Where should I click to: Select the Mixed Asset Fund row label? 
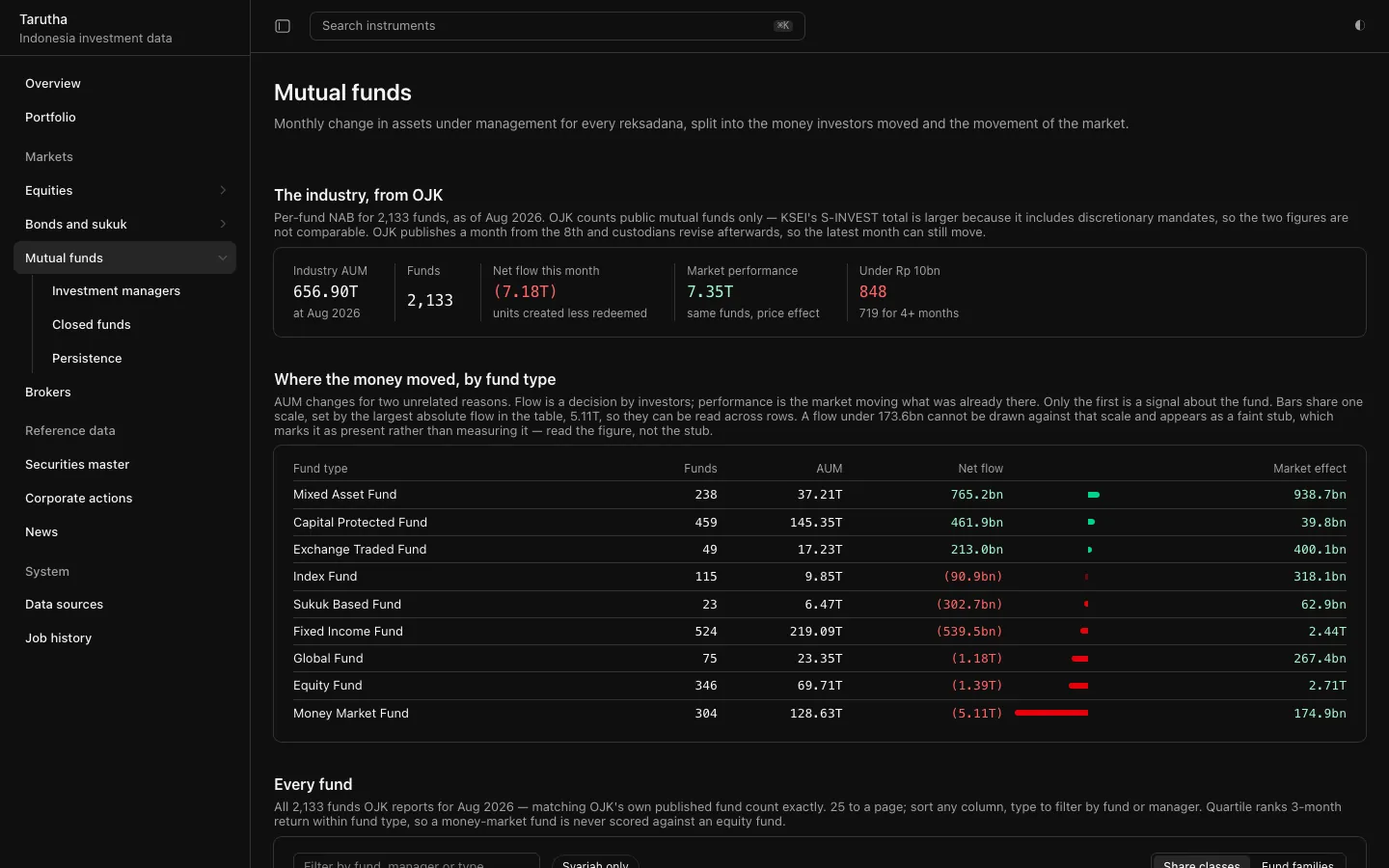[345, 495]
